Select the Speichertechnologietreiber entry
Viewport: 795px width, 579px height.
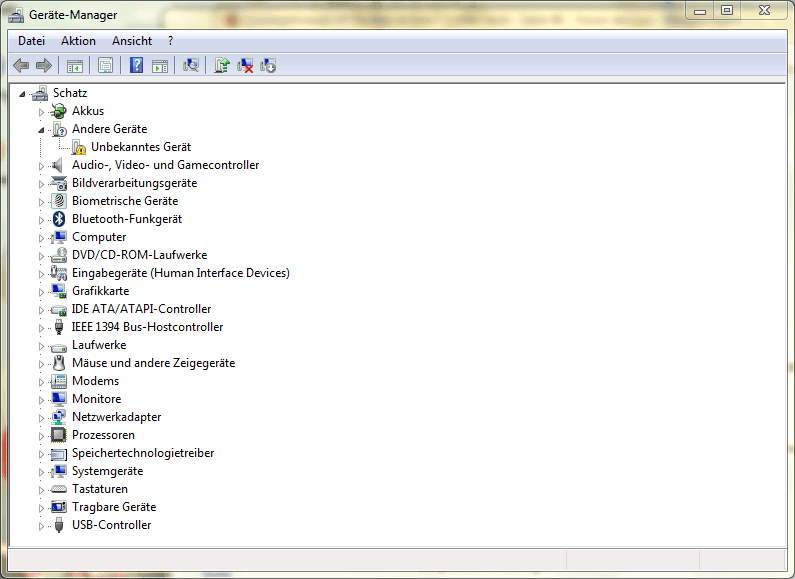[x=143, y=453]
